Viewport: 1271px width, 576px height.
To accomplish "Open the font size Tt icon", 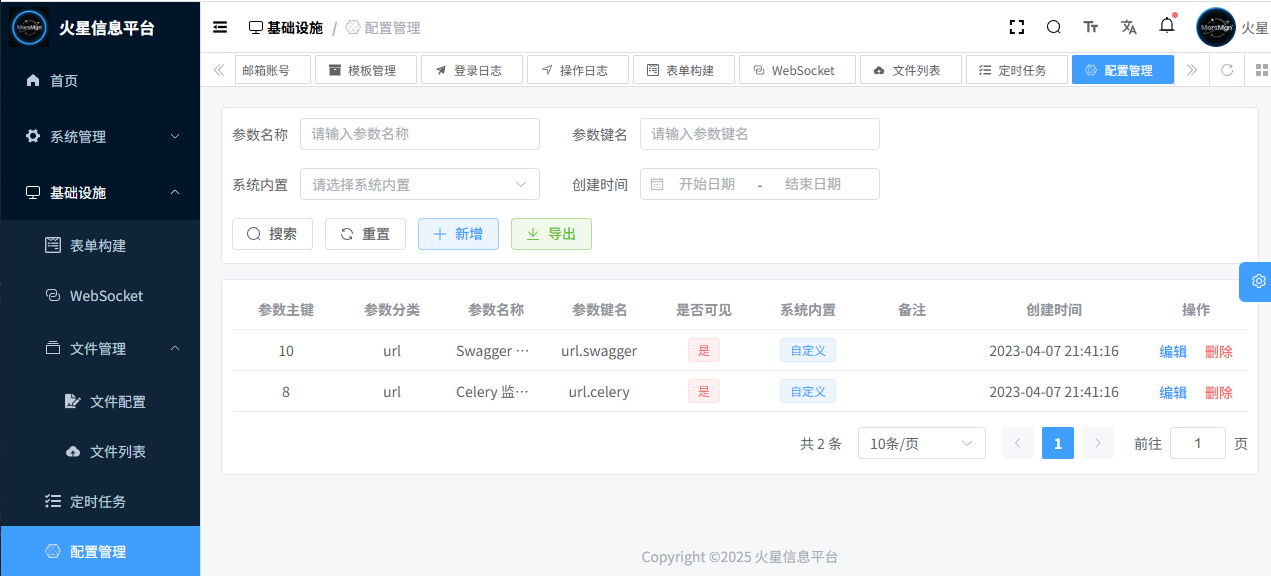I will [x=1091, y=28].
